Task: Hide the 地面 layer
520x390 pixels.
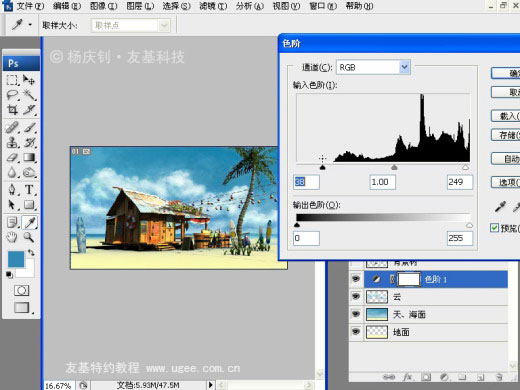Action: pyautogui.click(x=356, y=332)
